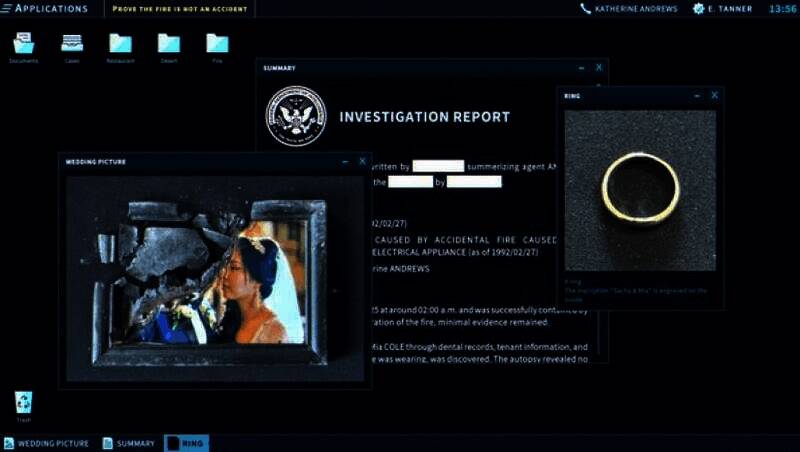
Task: Click the Investigation Report agency seal
Action: coord(296,116)
